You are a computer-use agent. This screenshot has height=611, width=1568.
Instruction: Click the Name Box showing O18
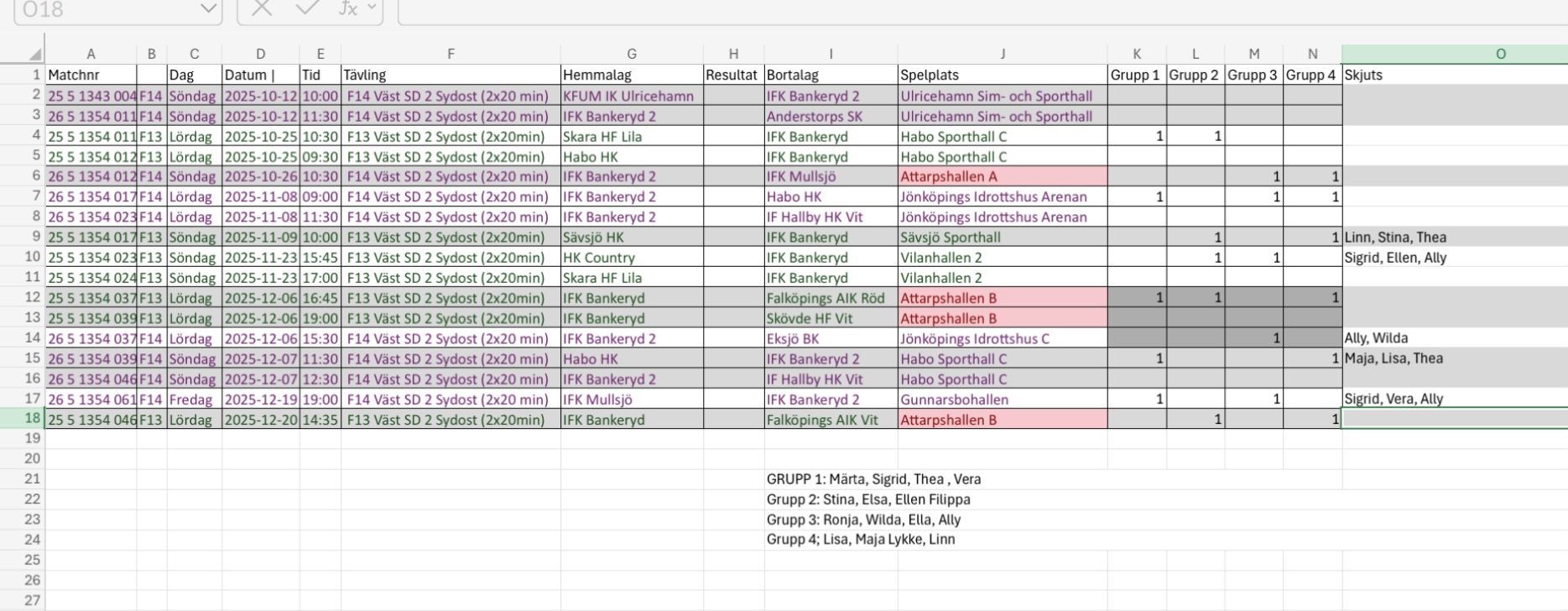tap(101, 10)
